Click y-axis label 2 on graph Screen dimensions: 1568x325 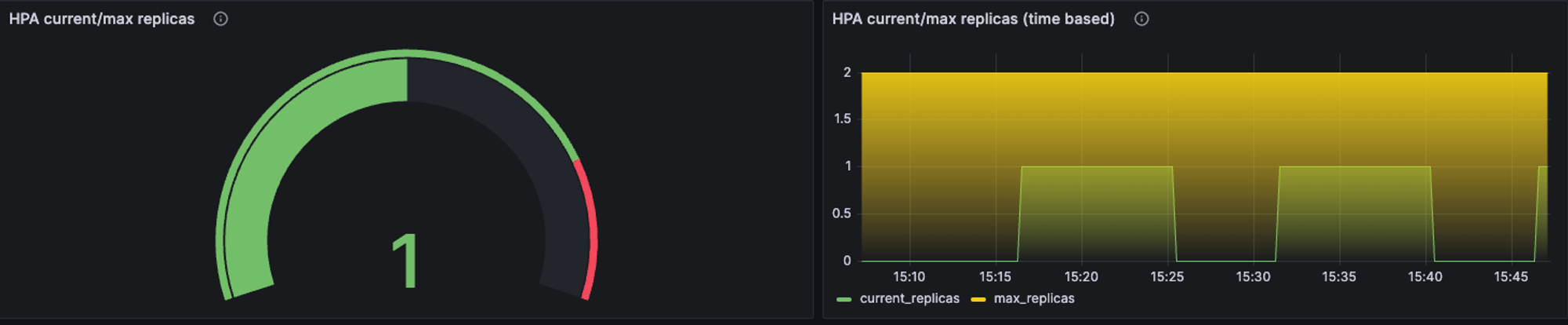pos(847,72)
